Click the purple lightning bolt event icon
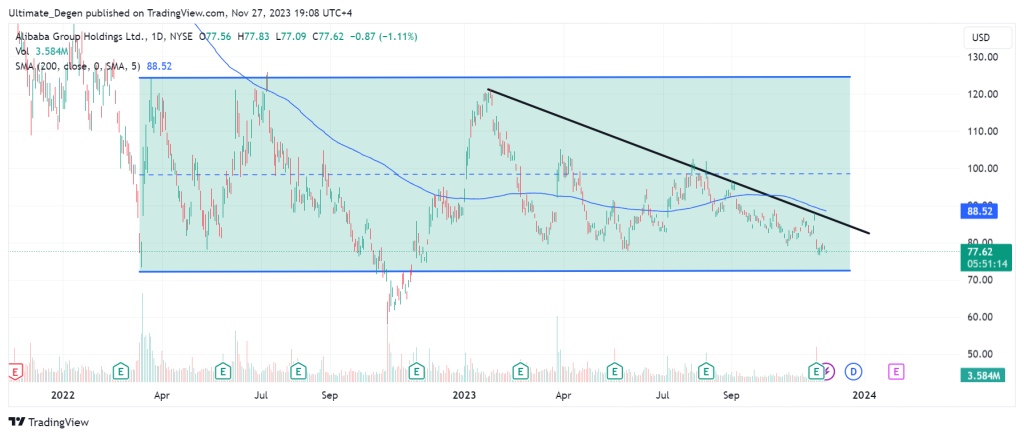Image resolution: width=1024 pixels, height=437 pixels. point(828,371)
